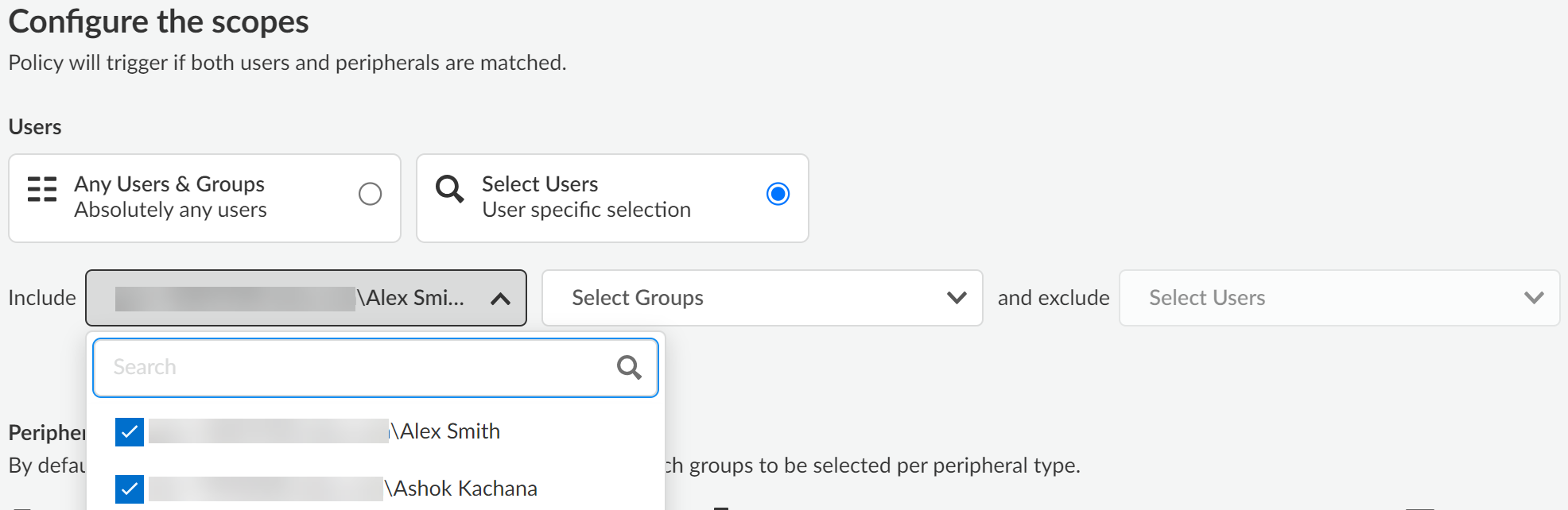Image resolution: width=1568 pixels, height=510 pixels.
Task: Choose the Alex Smith entry in the list
Action: 450,431
